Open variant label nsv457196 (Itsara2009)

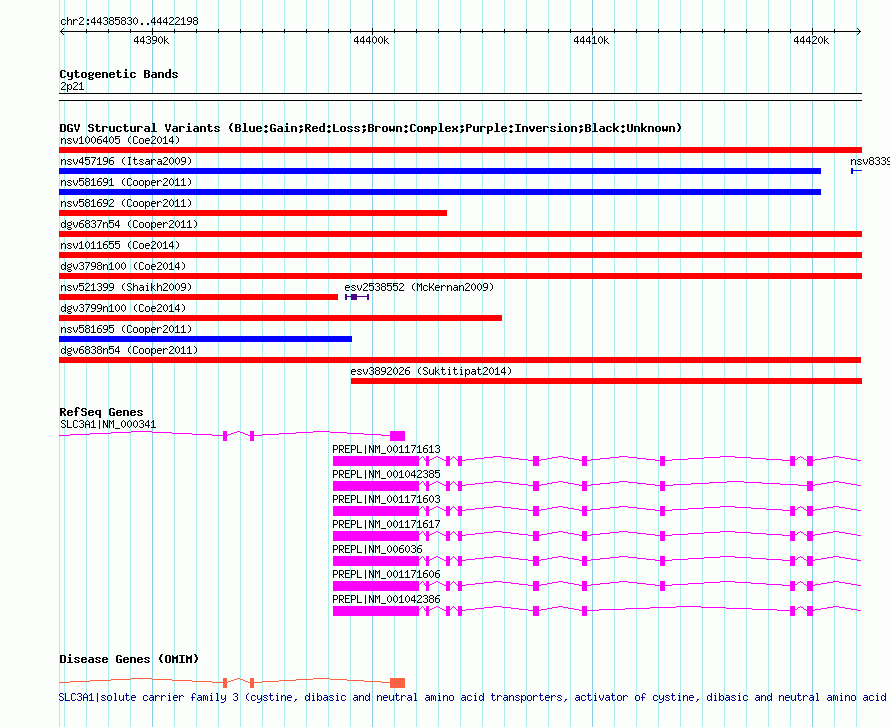[x=126, y=161]
